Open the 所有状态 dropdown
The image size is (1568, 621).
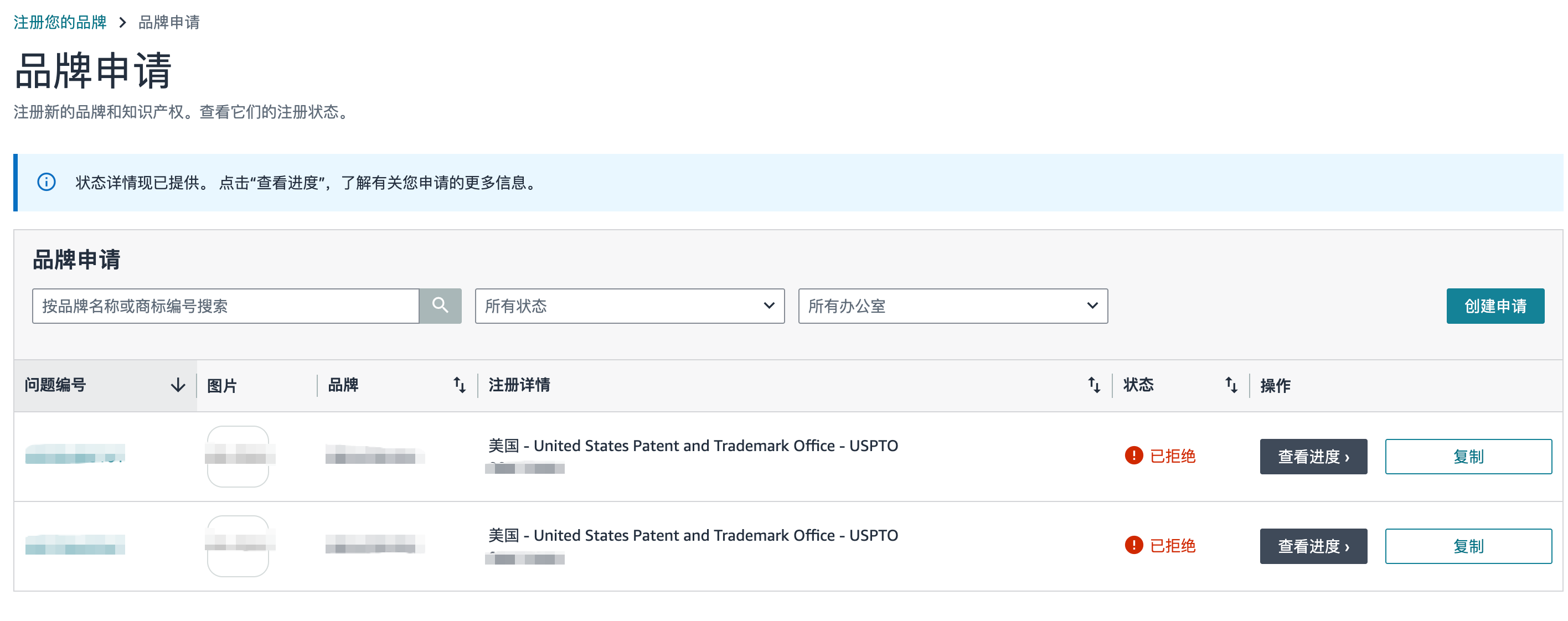[630, 306]
